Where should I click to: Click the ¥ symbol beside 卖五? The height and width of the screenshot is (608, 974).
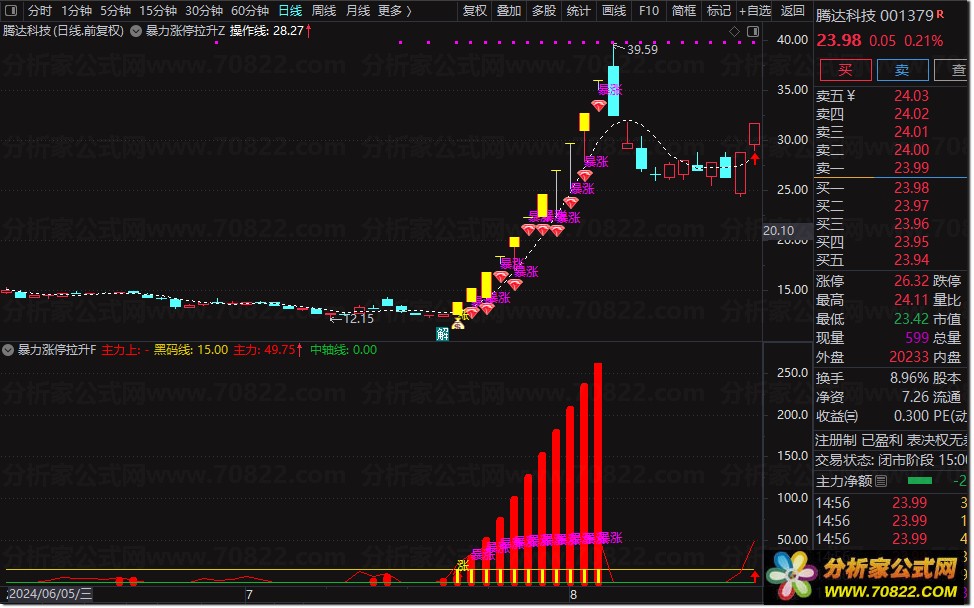tap(851, 96)
